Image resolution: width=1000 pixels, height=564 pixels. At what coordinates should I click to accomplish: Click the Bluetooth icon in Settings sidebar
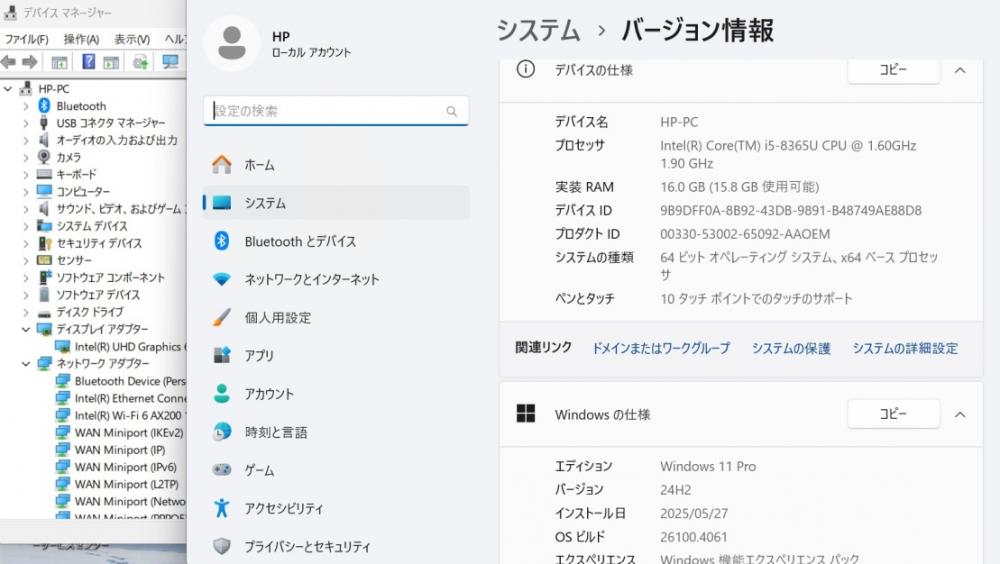click(x=221, y=241)
